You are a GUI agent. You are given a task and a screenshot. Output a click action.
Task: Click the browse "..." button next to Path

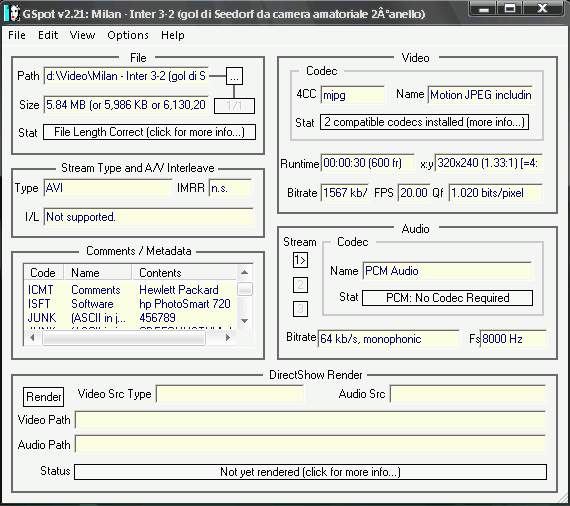(234, 76)
